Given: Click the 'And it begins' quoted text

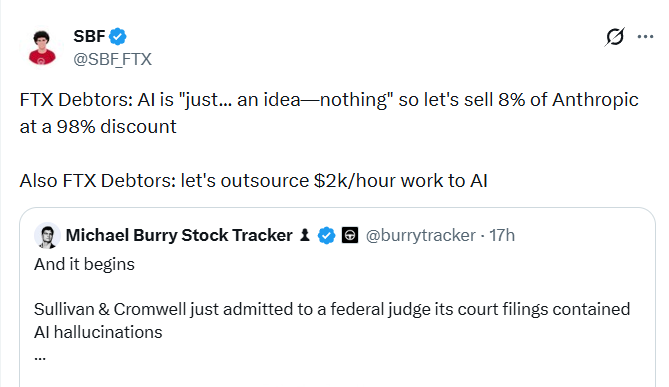Looking at the screenshot, I should 84,265.
